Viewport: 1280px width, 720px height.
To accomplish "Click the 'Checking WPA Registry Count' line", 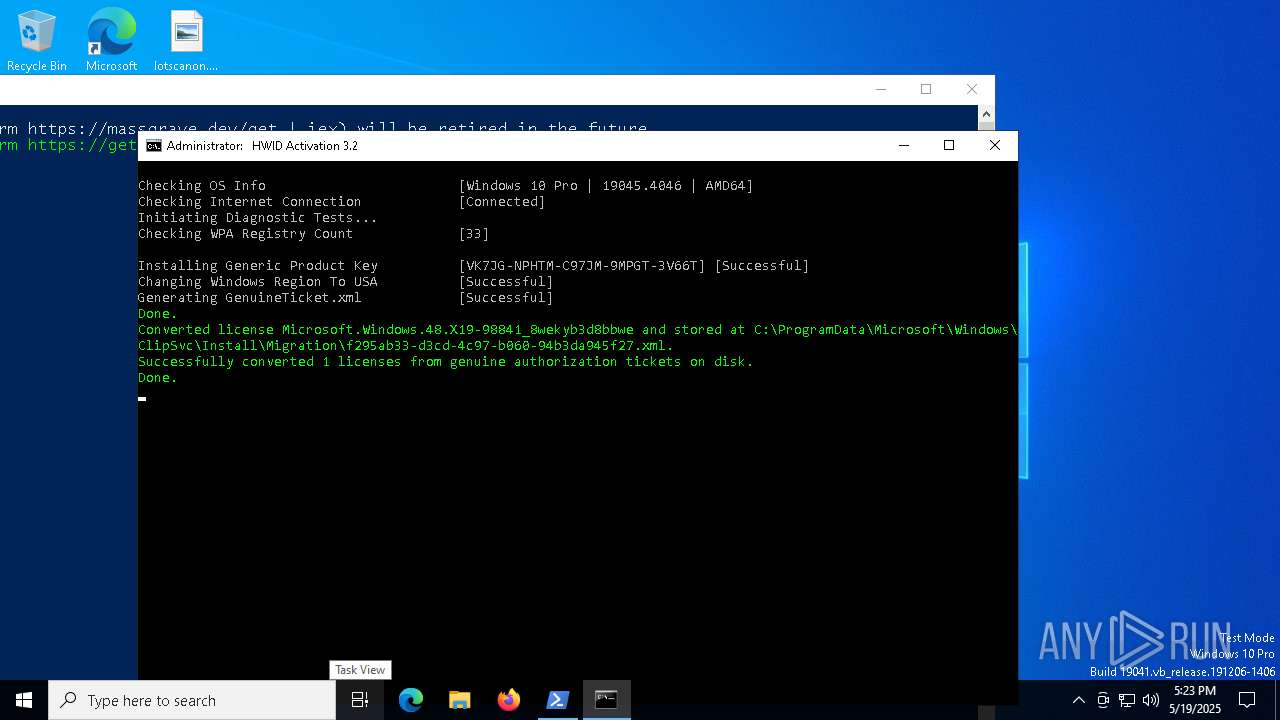I will click(246, 234).
